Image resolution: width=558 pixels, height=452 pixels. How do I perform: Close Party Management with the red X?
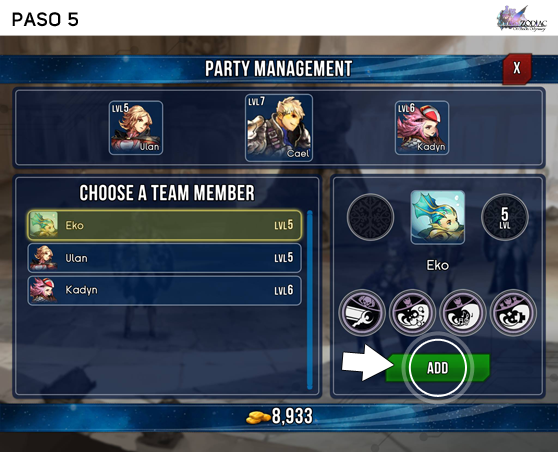tap(517, 68)
